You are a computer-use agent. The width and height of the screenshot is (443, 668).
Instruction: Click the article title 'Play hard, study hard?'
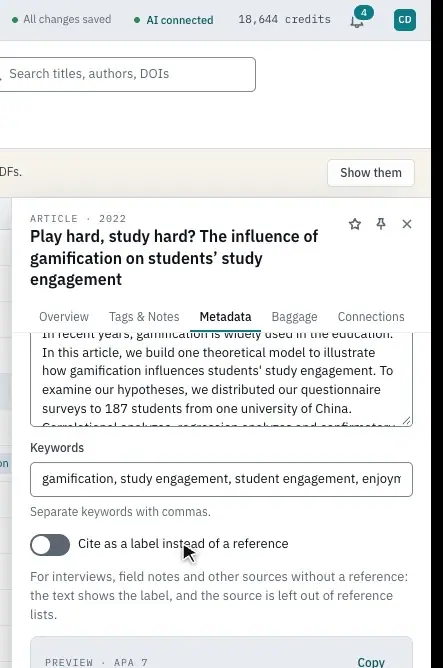click(174, 258)
